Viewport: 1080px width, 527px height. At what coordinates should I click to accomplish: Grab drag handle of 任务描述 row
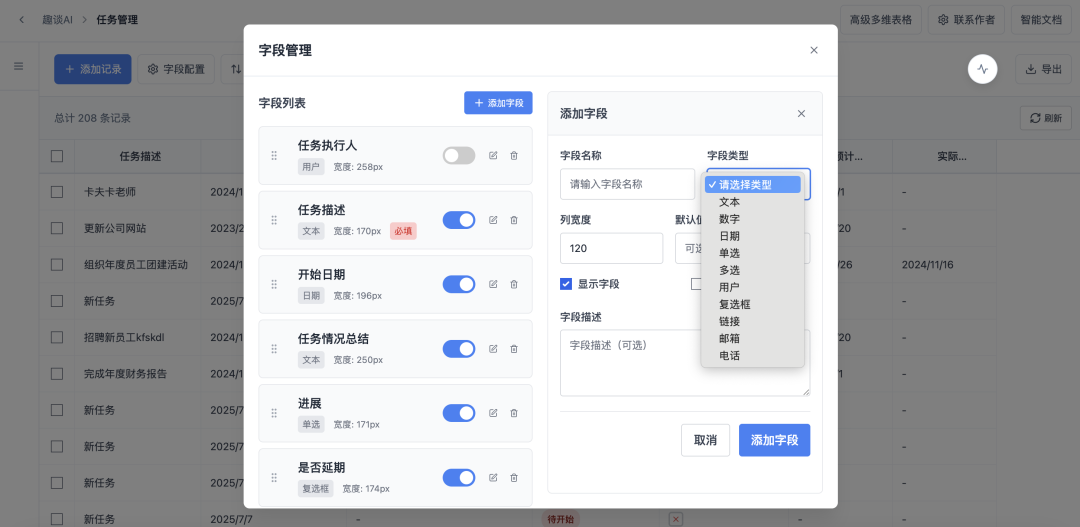[x=274, y=220]
